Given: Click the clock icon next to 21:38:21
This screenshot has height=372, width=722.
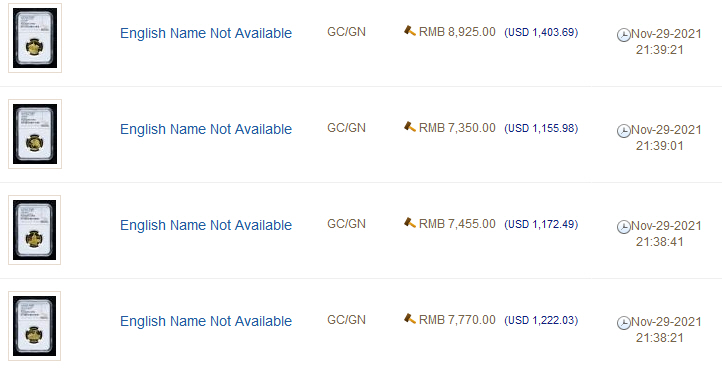Looking at the screenshot, I should [x=623, y=323].
